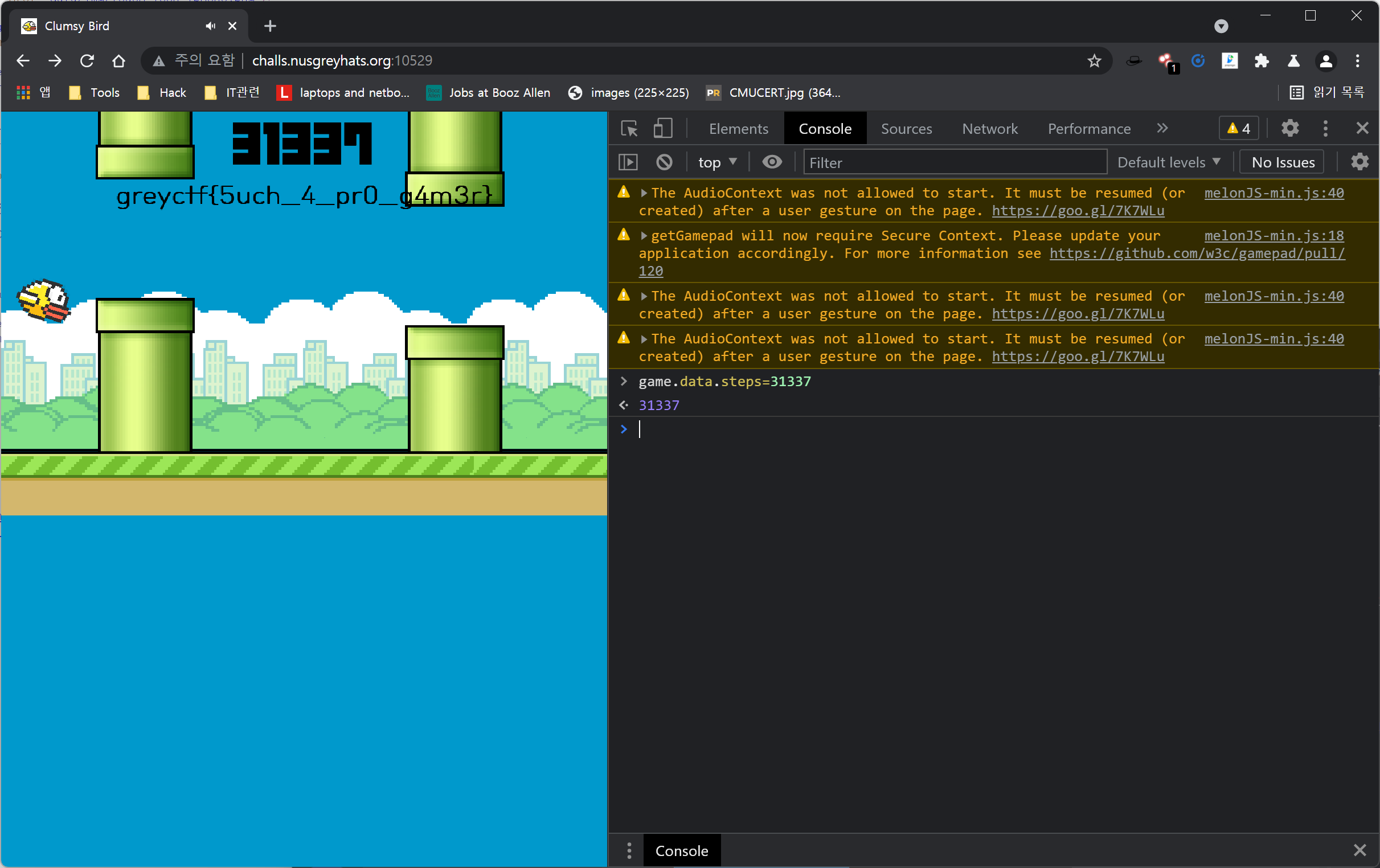Toggle the console sidebar panel icon

point(628,162)
